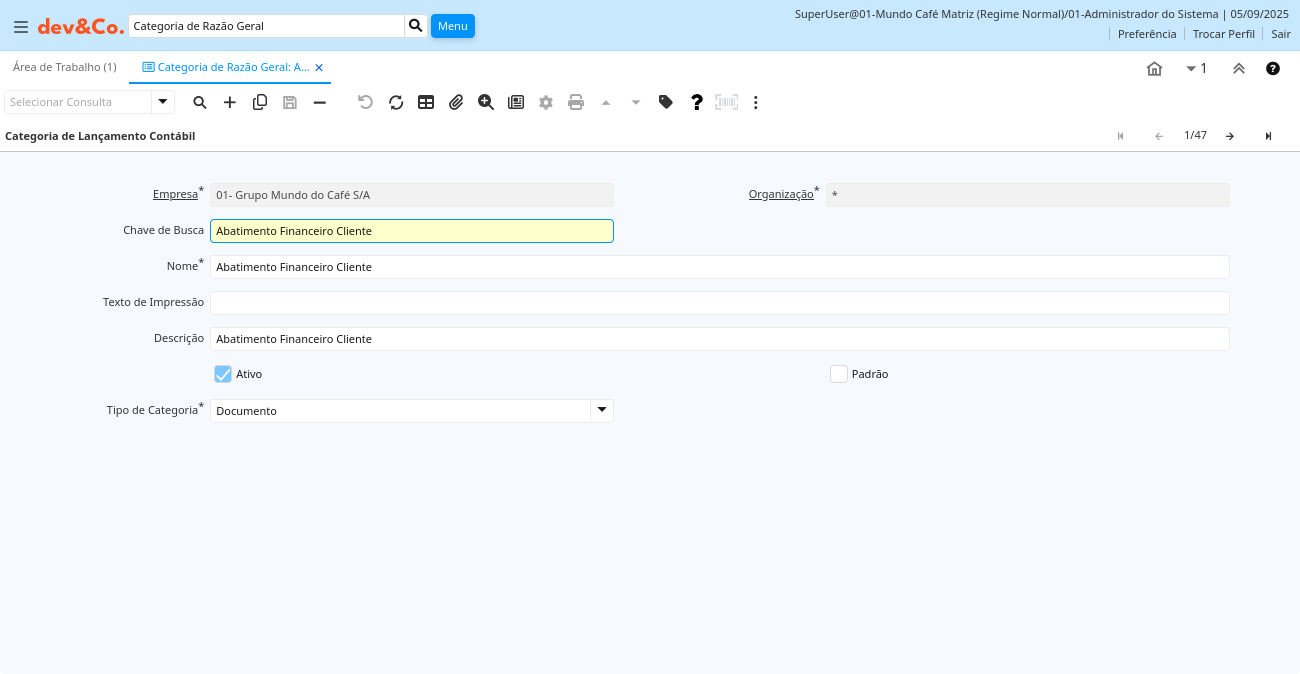This screenshot has width=1300, height=674.
Task: Click the Trocar Perfil link
Action: click(1223, 34)
